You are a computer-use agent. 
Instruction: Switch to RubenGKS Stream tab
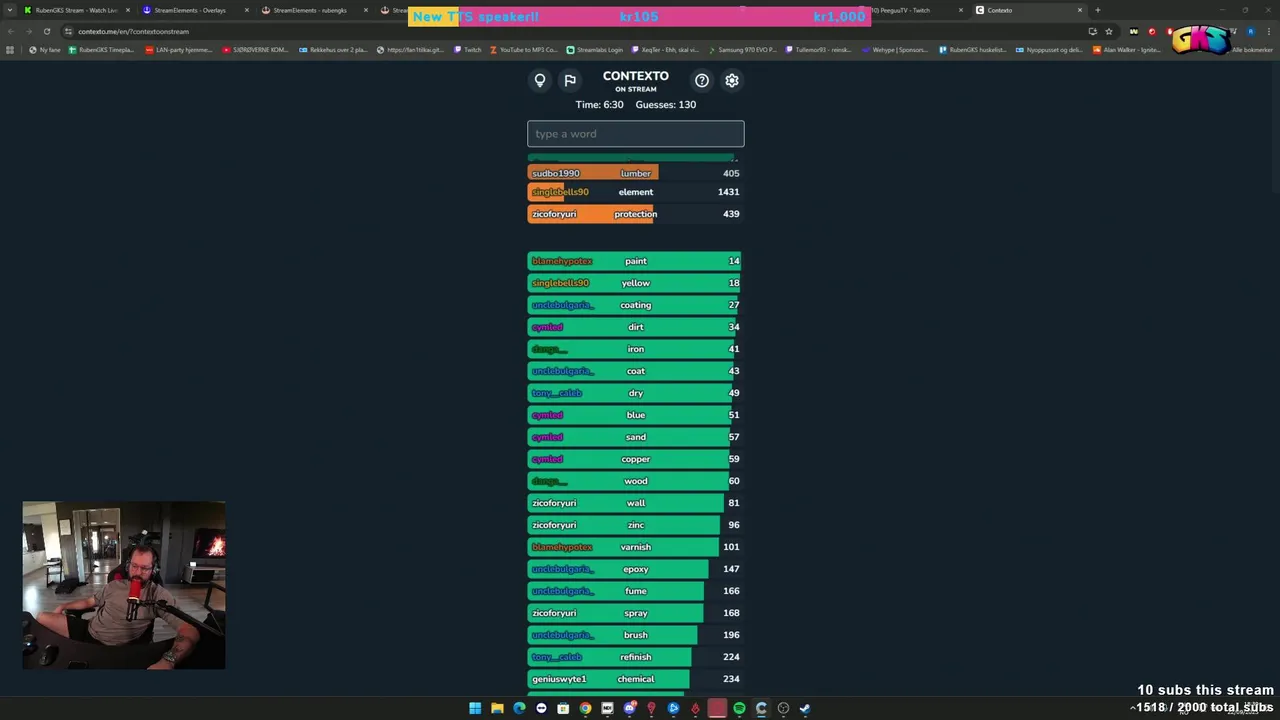(x=76, y=10)
